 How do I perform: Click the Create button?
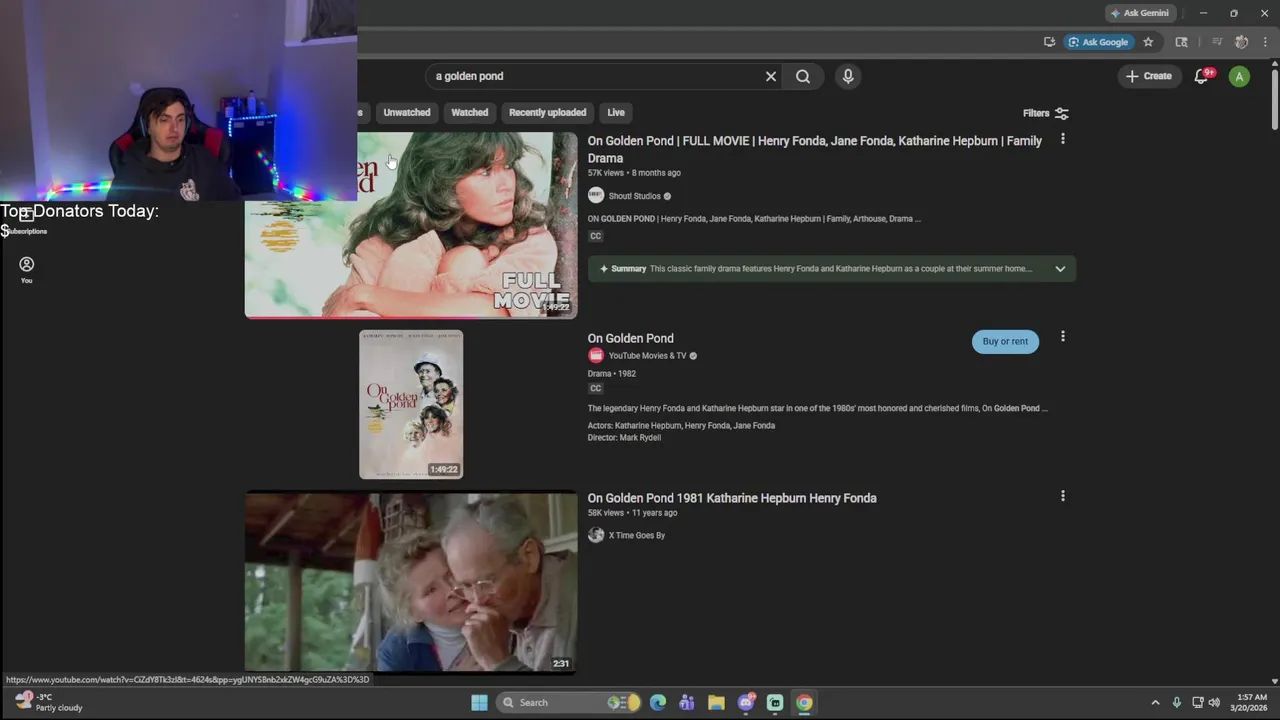[1148, 76]
